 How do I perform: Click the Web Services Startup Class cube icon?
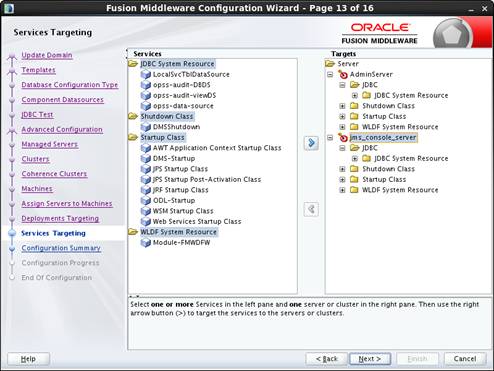tap(146, 221)
